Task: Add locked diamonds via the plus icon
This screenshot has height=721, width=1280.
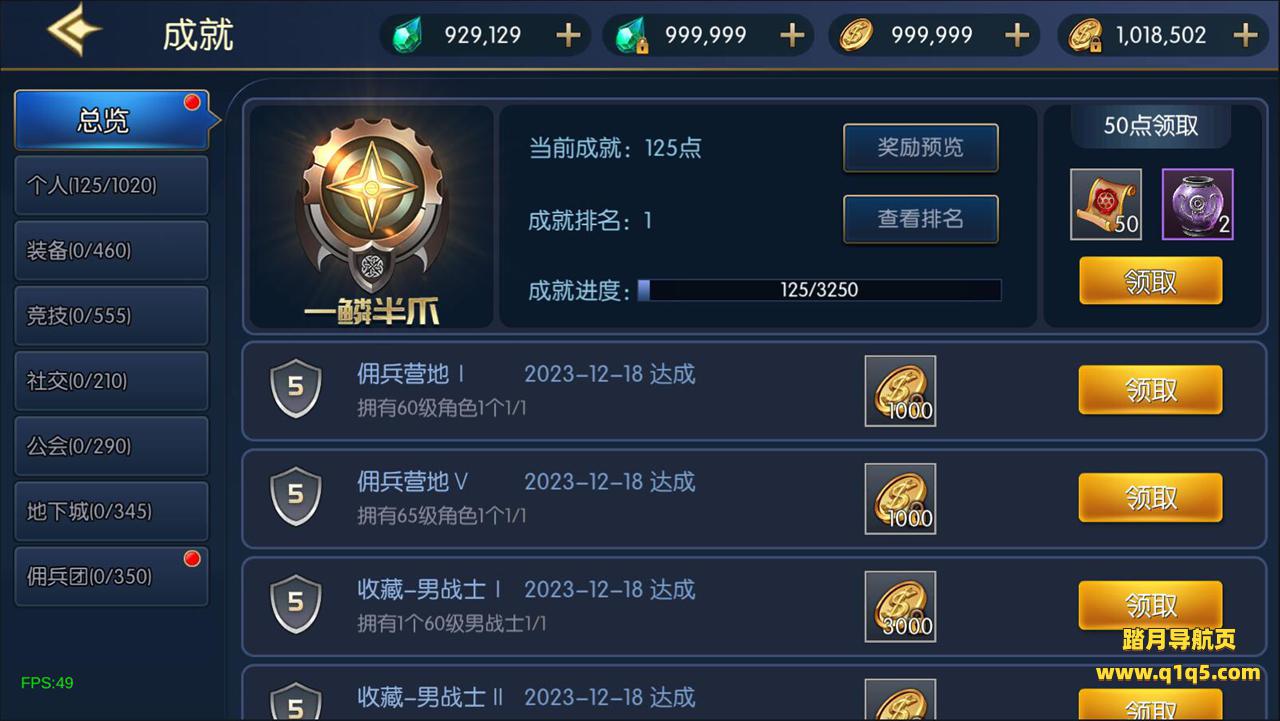Action: 792,36
